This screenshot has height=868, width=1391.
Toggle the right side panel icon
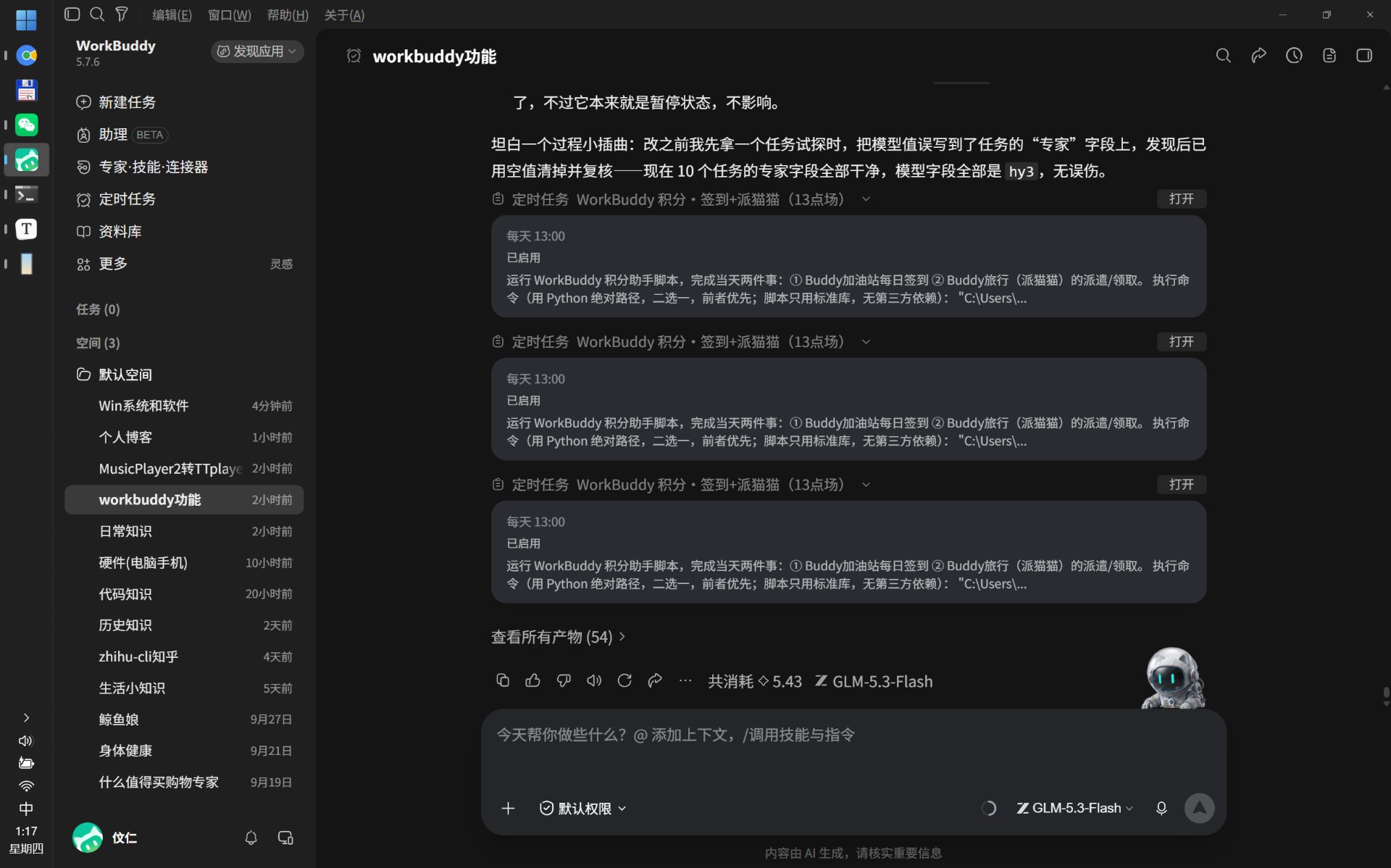(x=1364, y=56)
